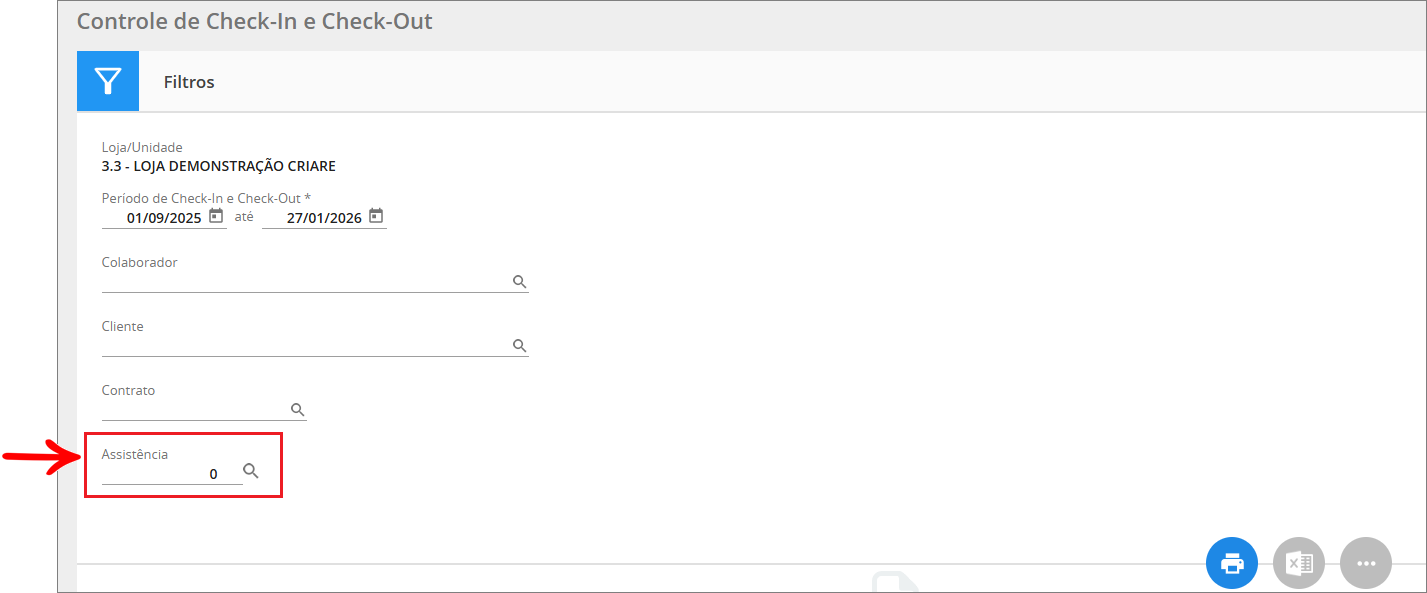Open the start date calendar picker
The width and height of the screenshot is (1427, 593).
(x=216, y=216)
